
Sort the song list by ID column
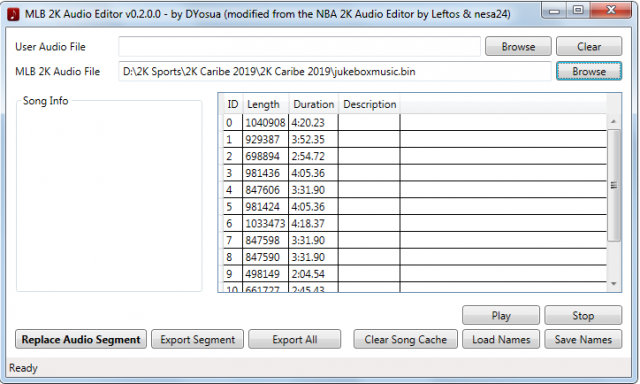click(233, 104)
